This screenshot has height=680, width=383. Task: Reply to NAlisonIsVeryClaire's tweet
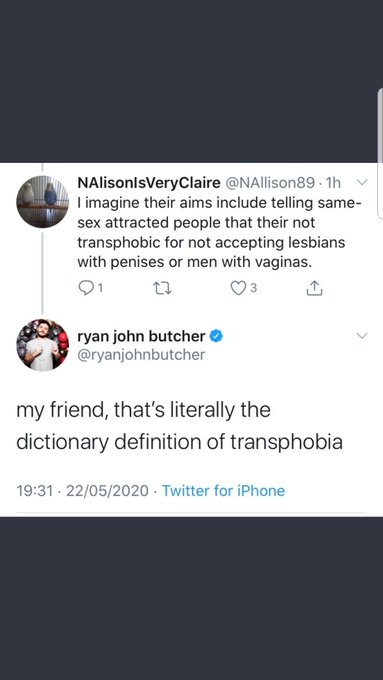click(86, 288)
